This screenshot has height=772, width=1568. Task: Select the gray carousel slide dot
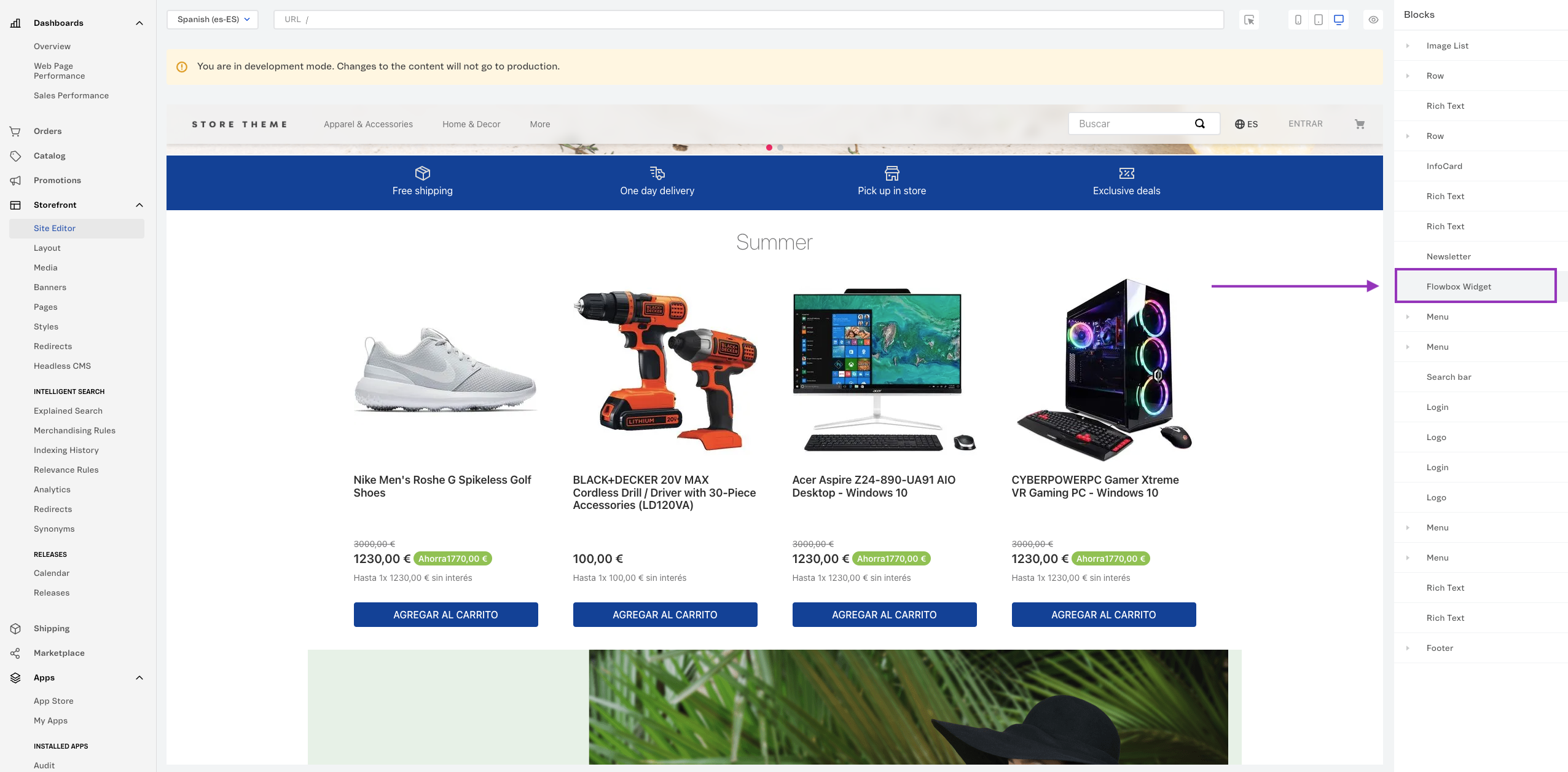[780, 148]
